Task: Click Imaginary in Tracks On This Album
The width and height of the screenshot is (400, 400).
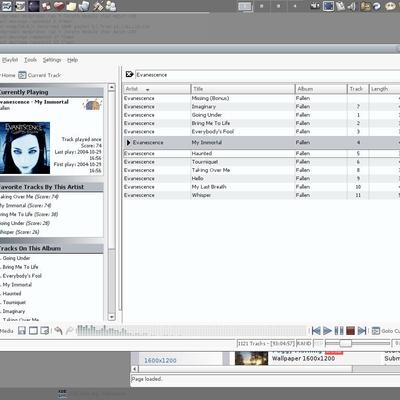Action: click(14, 311)
